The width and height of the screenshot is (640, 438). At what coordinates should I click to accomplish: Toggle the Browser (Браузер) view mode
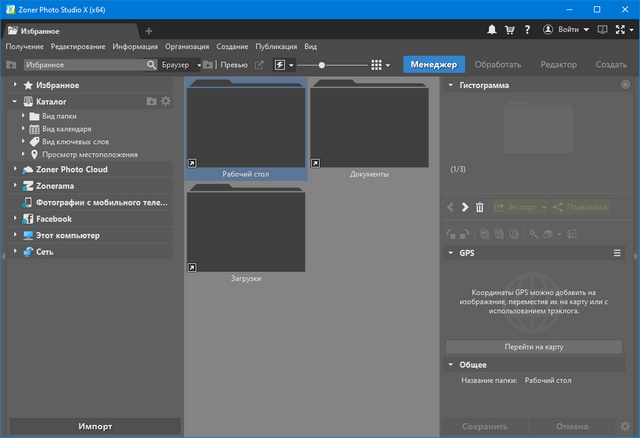pos(175,65)
